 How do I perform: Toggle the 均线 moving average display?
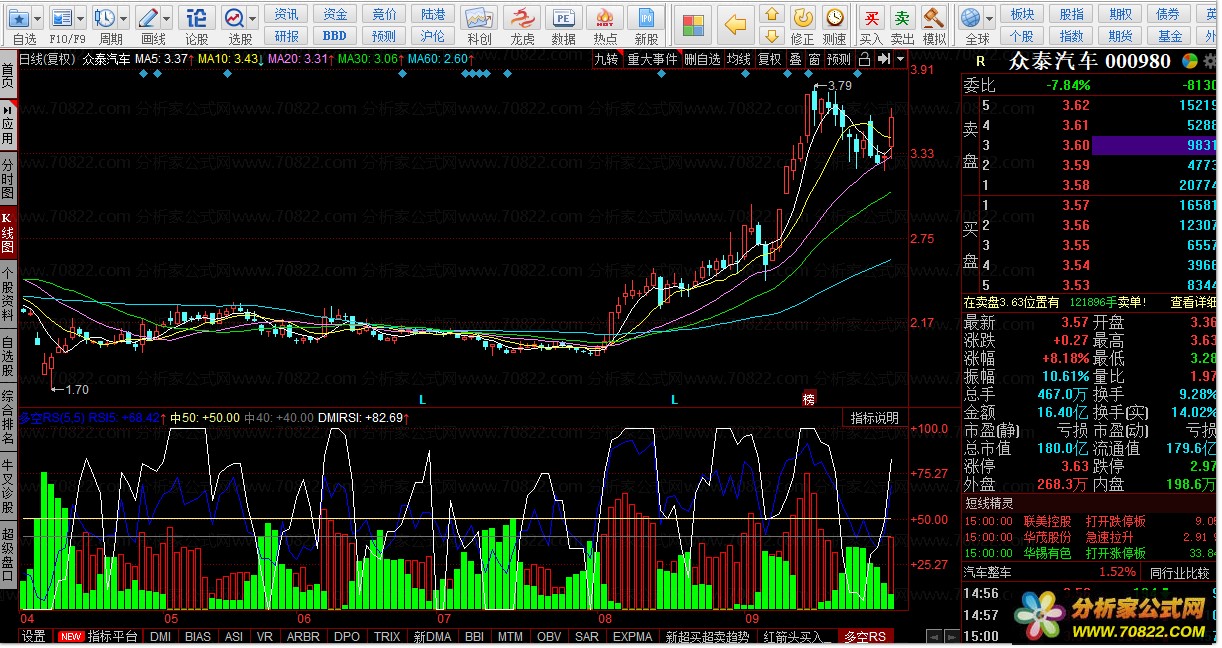(738, 59)
